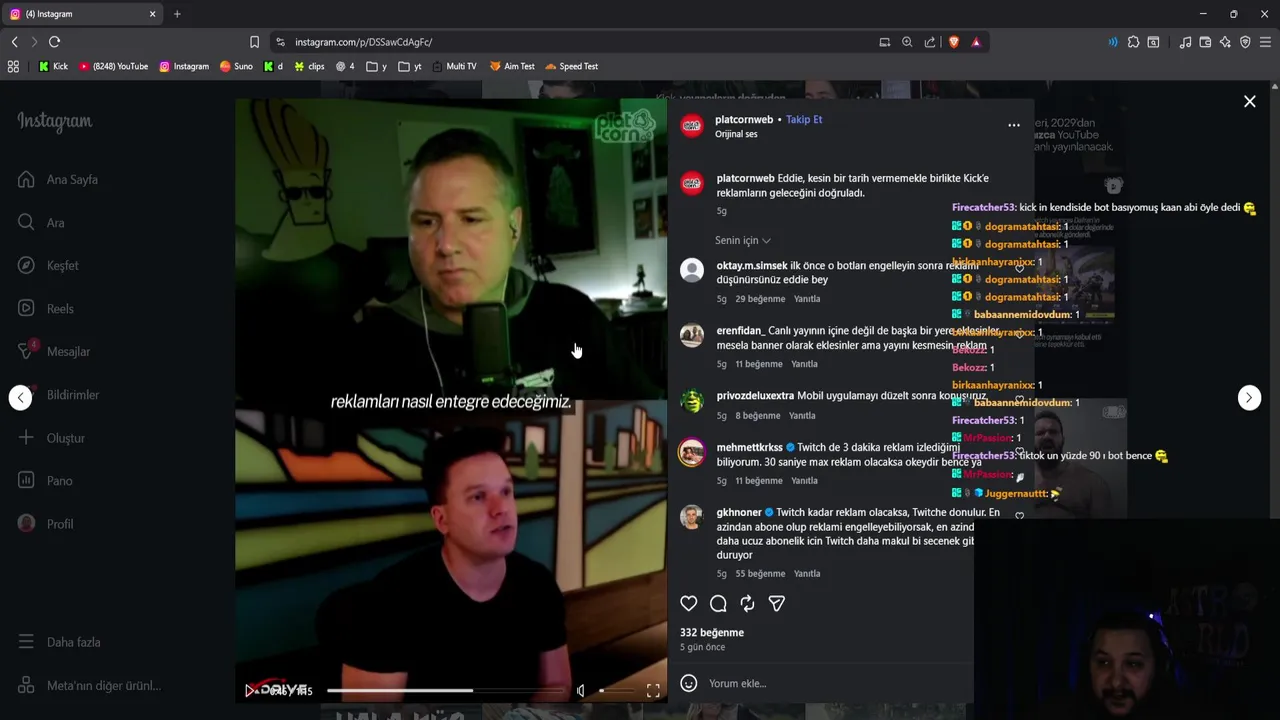Open gkhnoner's profile from comment

click(x=739, y=513)
